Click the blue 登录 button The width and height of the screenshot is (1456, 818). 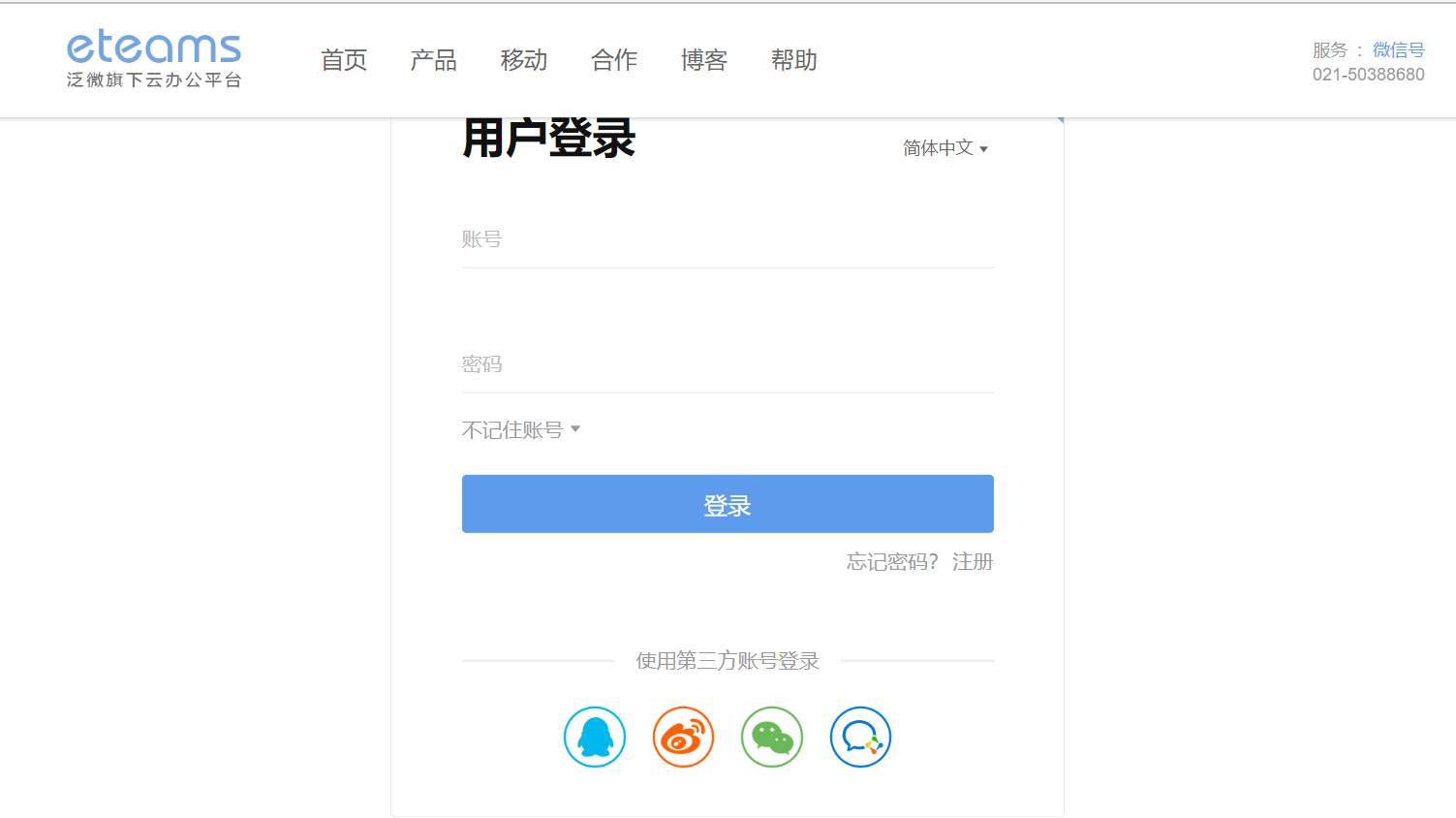coord(728,504)
